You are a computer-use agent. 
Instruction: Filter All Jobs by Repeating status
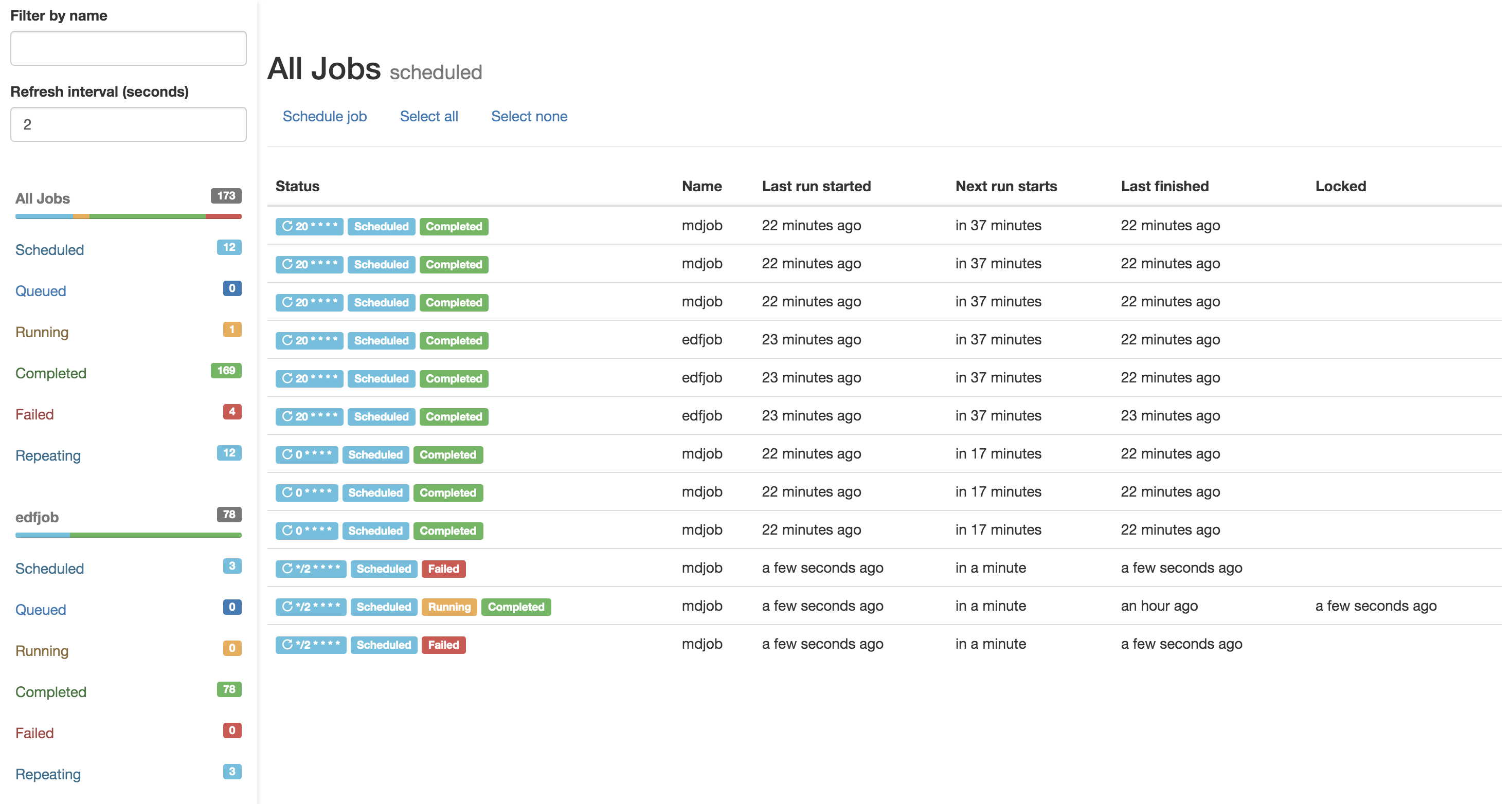pos(48,455)
